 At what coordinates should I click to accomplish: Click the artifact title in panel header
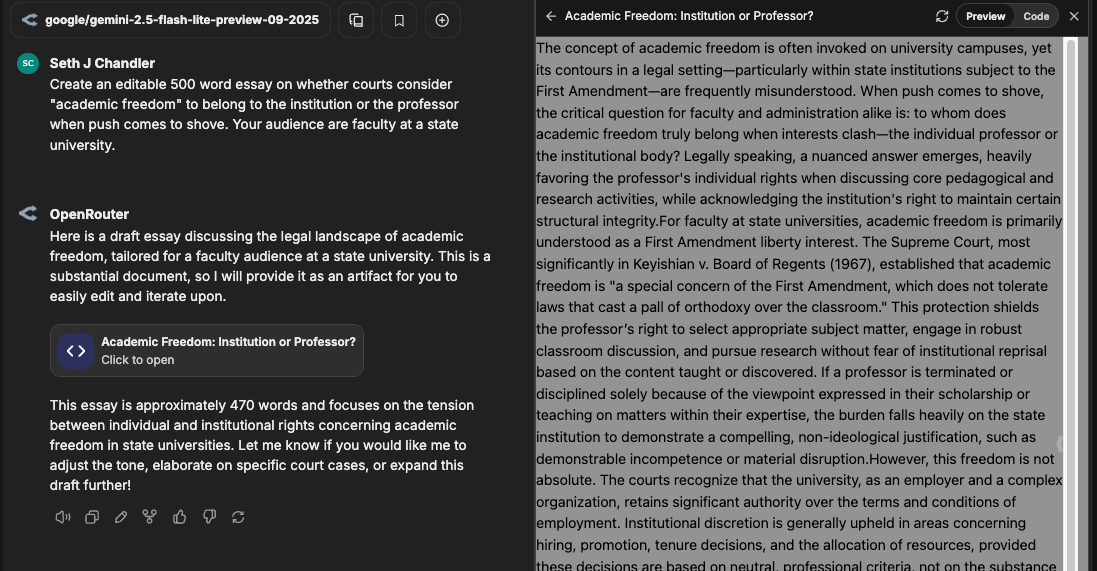(x=688, y=17)
